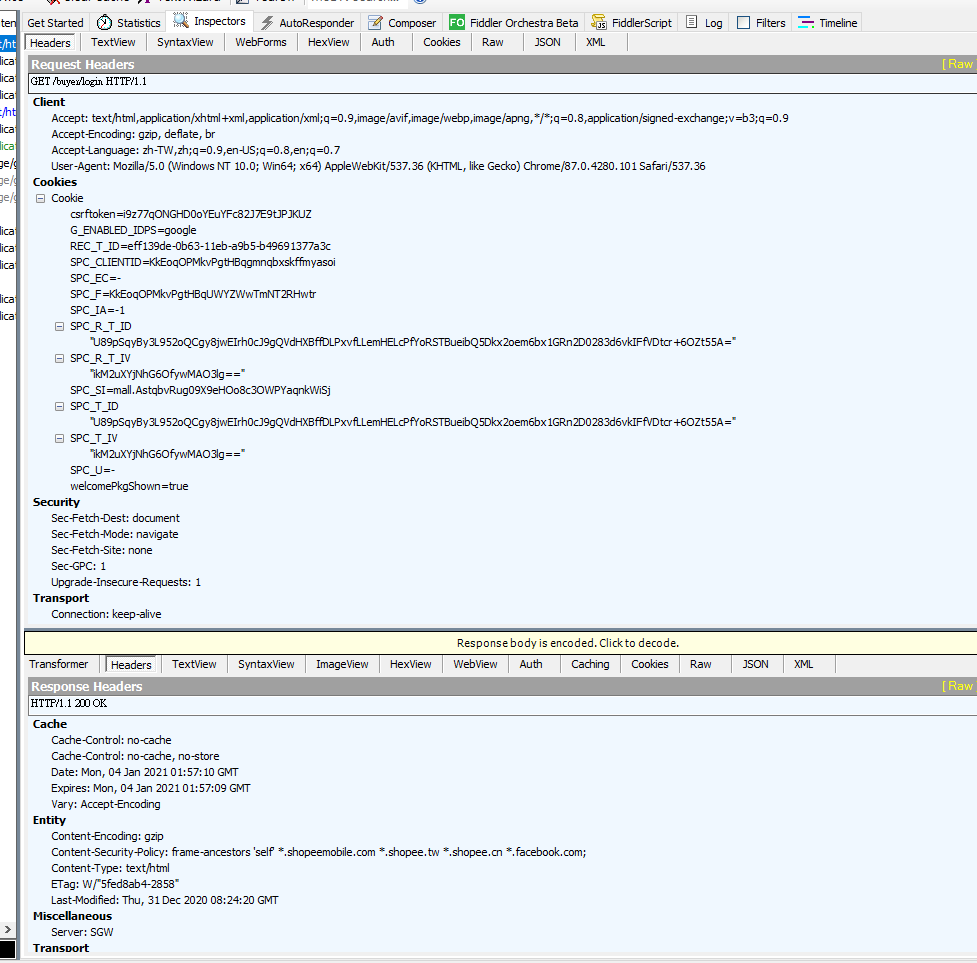Select request TextView tab
Viewport: 977px width, 963px height.
click(113, 42)
